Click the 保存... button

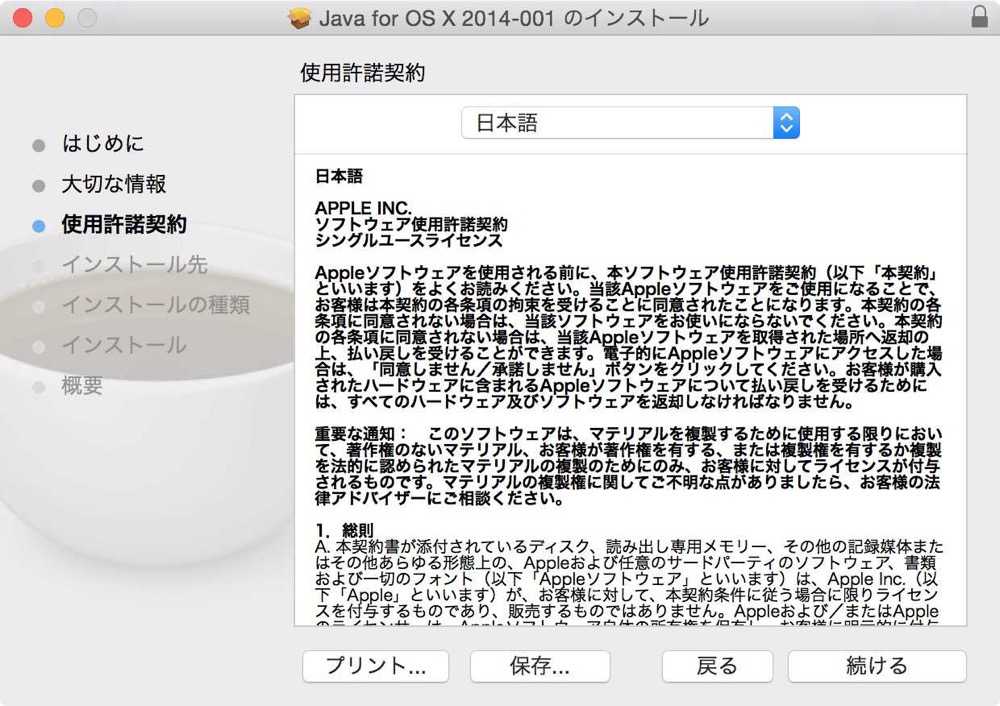click(x=540, y=666)
